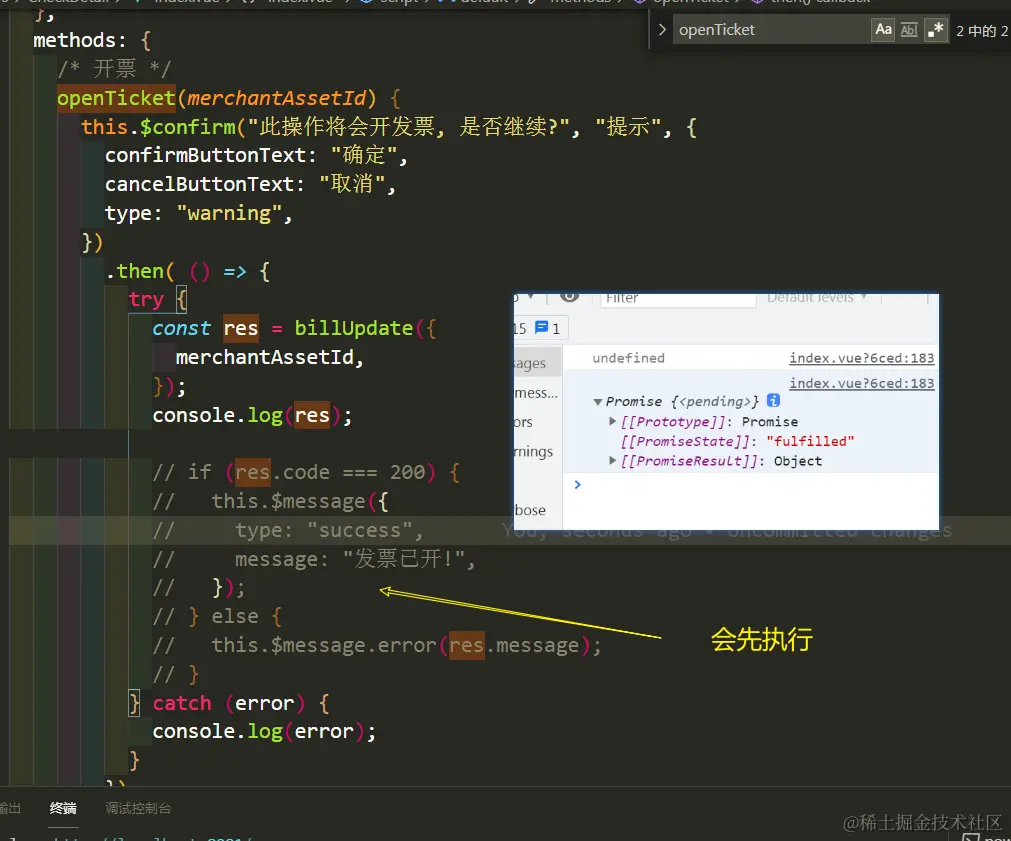Screen dimensions: 1011x841
Task: Click the [[PromiseState]]: "fulfilled" line
Action: coord(737,441)
